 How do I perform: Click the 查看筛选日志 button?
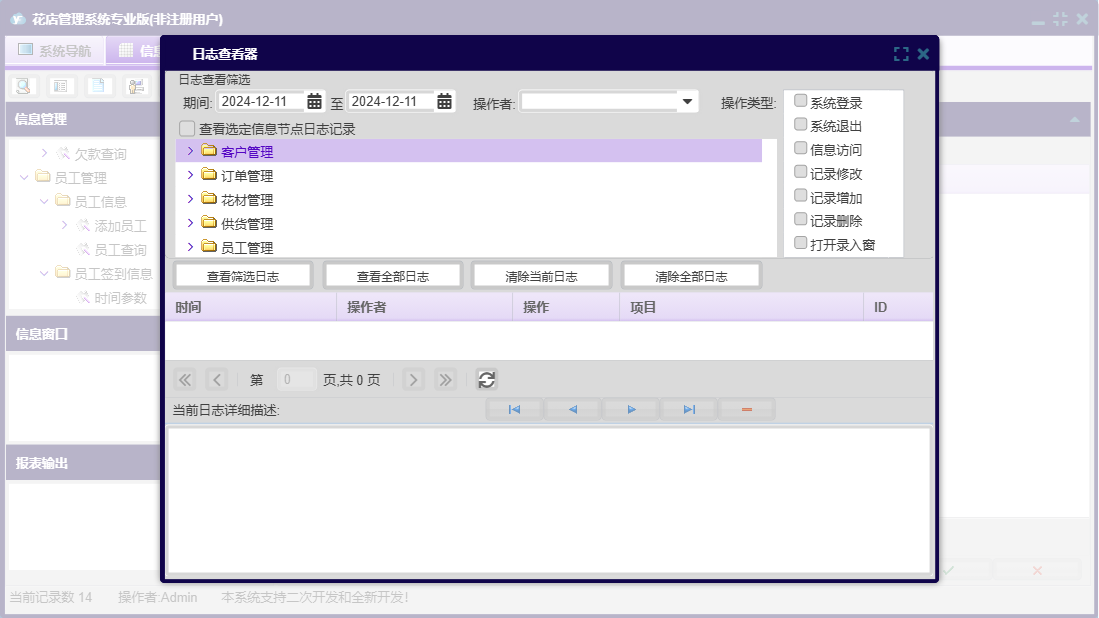click(243, 276)
